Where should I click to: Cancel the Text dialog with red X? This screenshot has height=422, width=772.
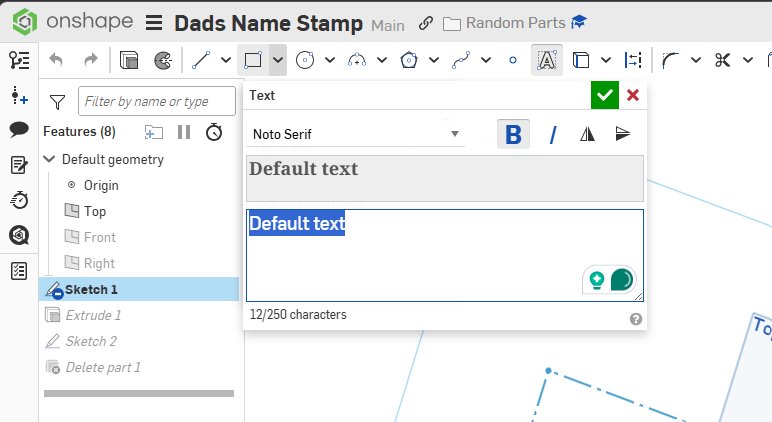(x=633, y=95)
